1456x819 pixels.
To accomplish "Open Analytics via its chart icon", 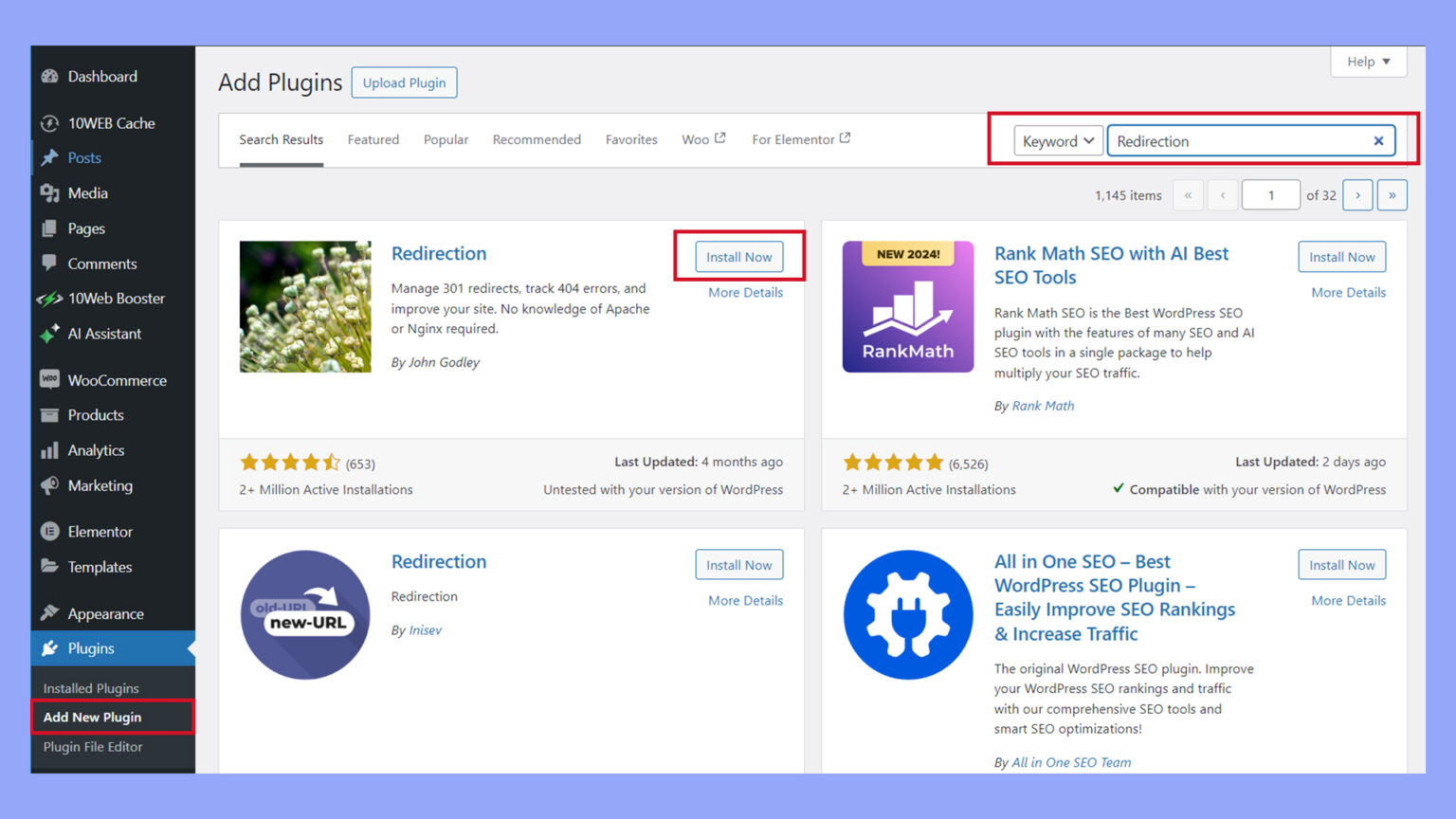I will click(x=51, y=450).
